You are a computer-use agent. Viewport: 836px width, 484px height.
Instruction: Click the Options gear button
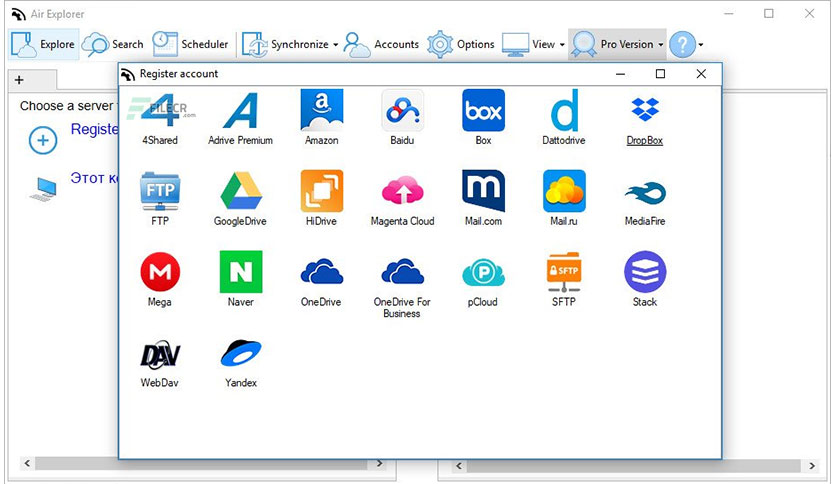461,44
